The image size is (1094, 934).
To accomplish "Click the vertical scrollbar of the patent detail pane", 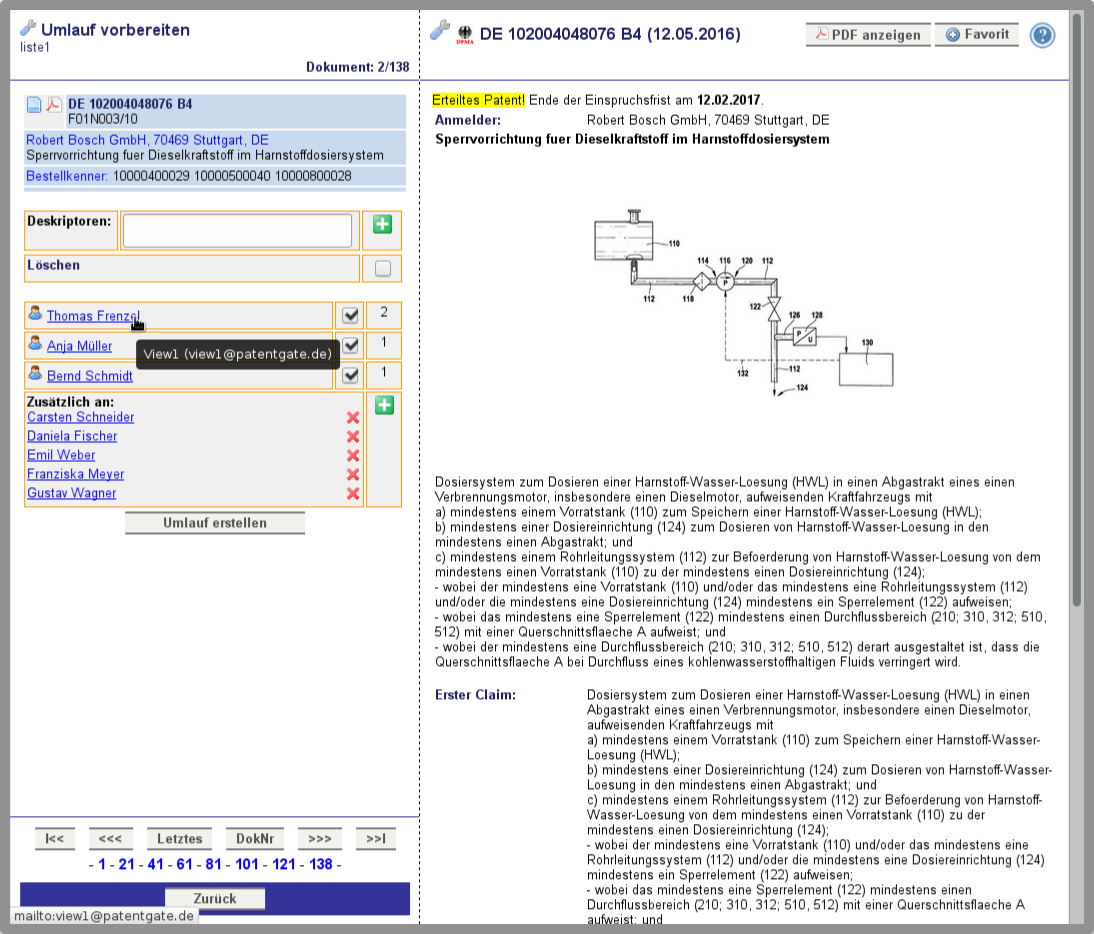I will point(1077,308).
